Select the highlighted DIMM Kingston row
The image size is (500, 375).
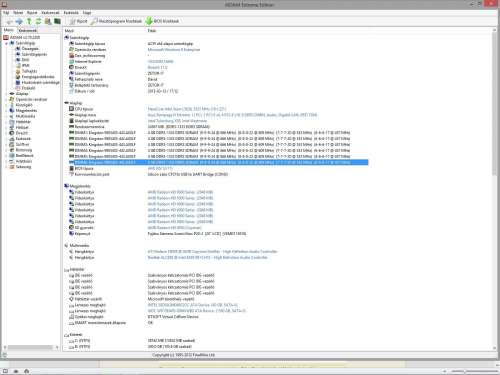218,162
